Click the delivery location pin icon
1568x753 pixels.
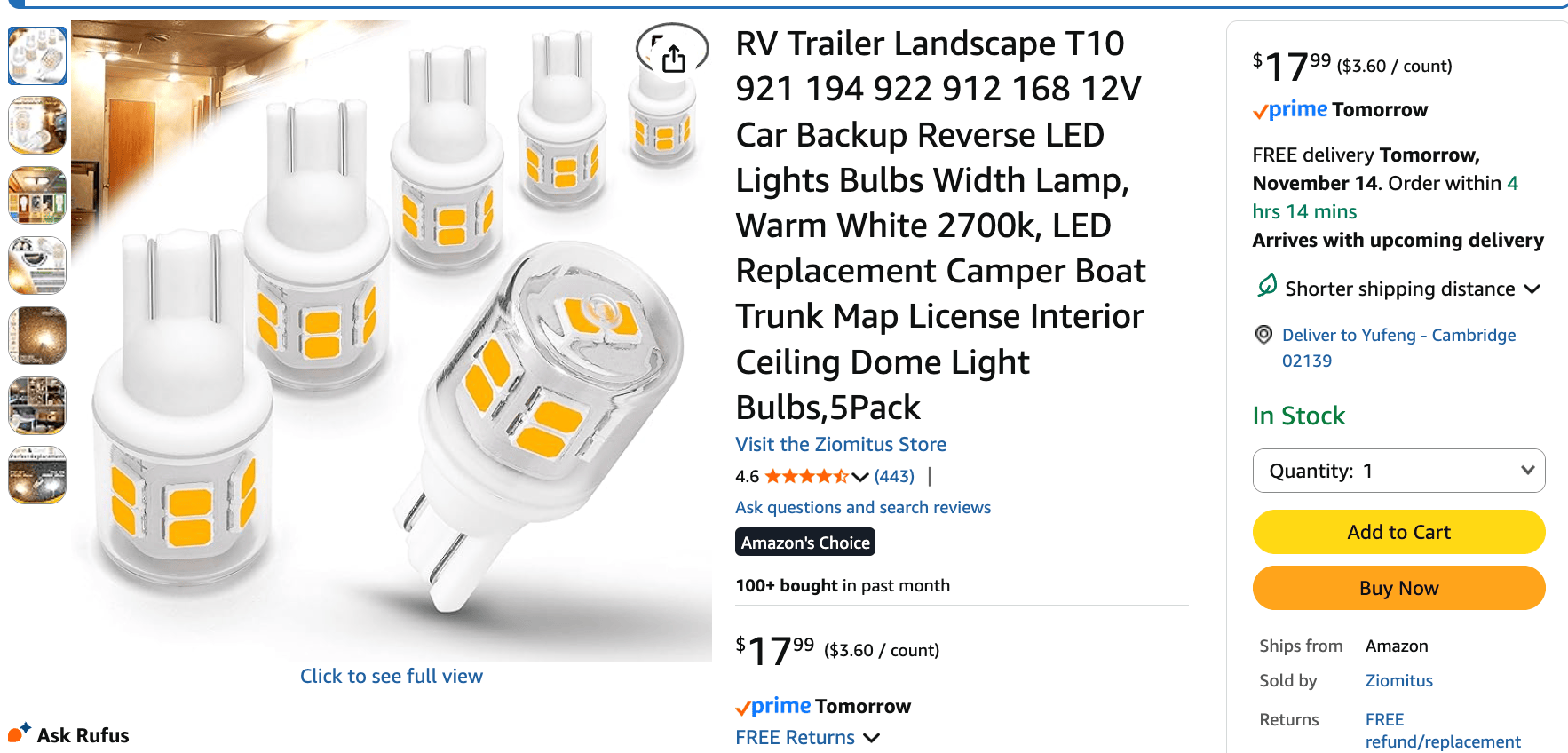1263,335
